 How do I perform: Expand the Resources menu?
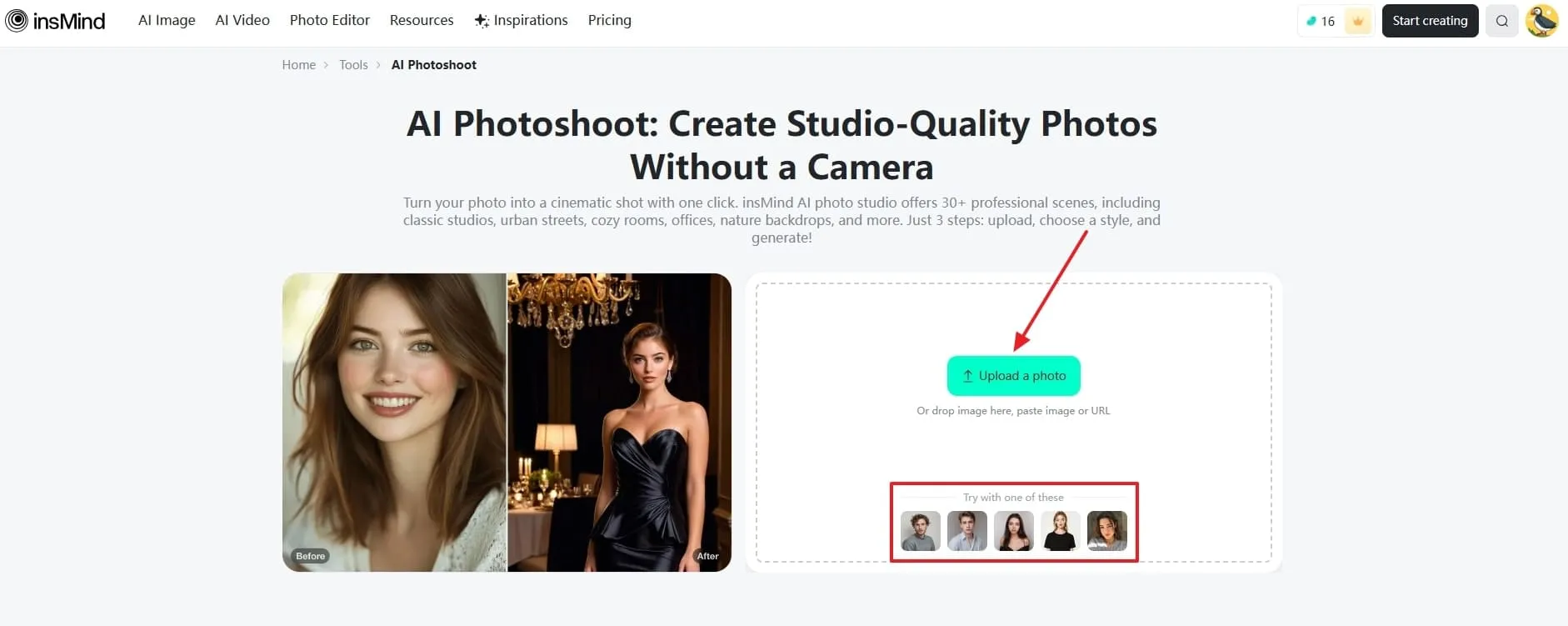[x=422, y=20]
